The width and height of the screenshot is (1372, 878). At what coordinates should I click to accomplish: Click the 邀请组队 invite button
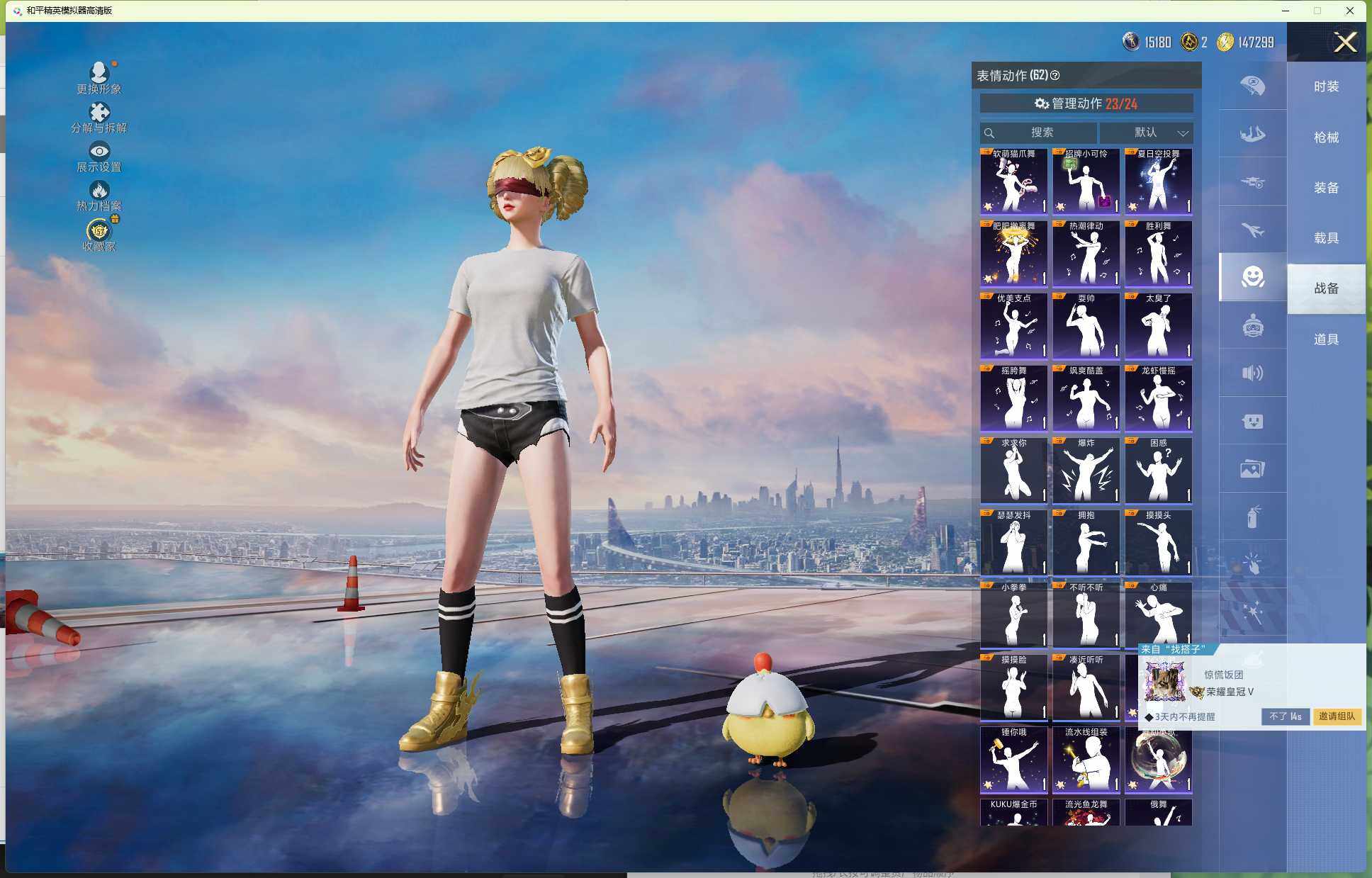pyautogui.click(x=1337, y=716)
